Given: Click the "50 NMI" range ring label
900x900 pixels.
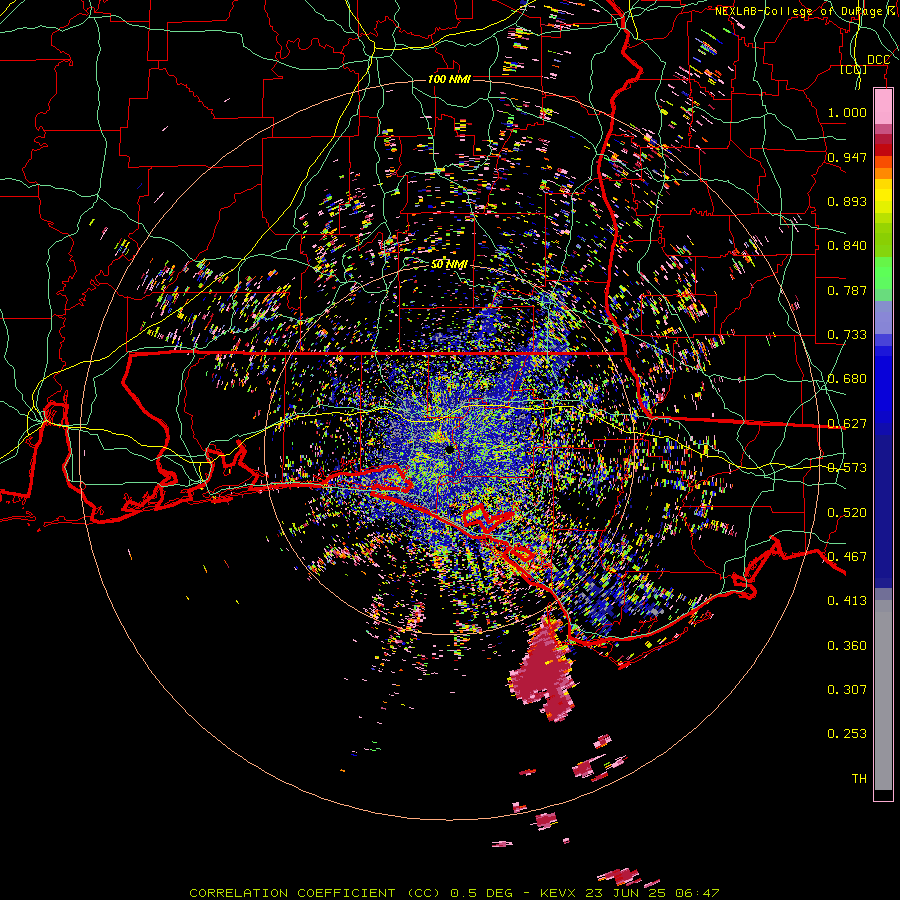Looking at the screenshot, I should pyautogui.click(x=449, y=264).
